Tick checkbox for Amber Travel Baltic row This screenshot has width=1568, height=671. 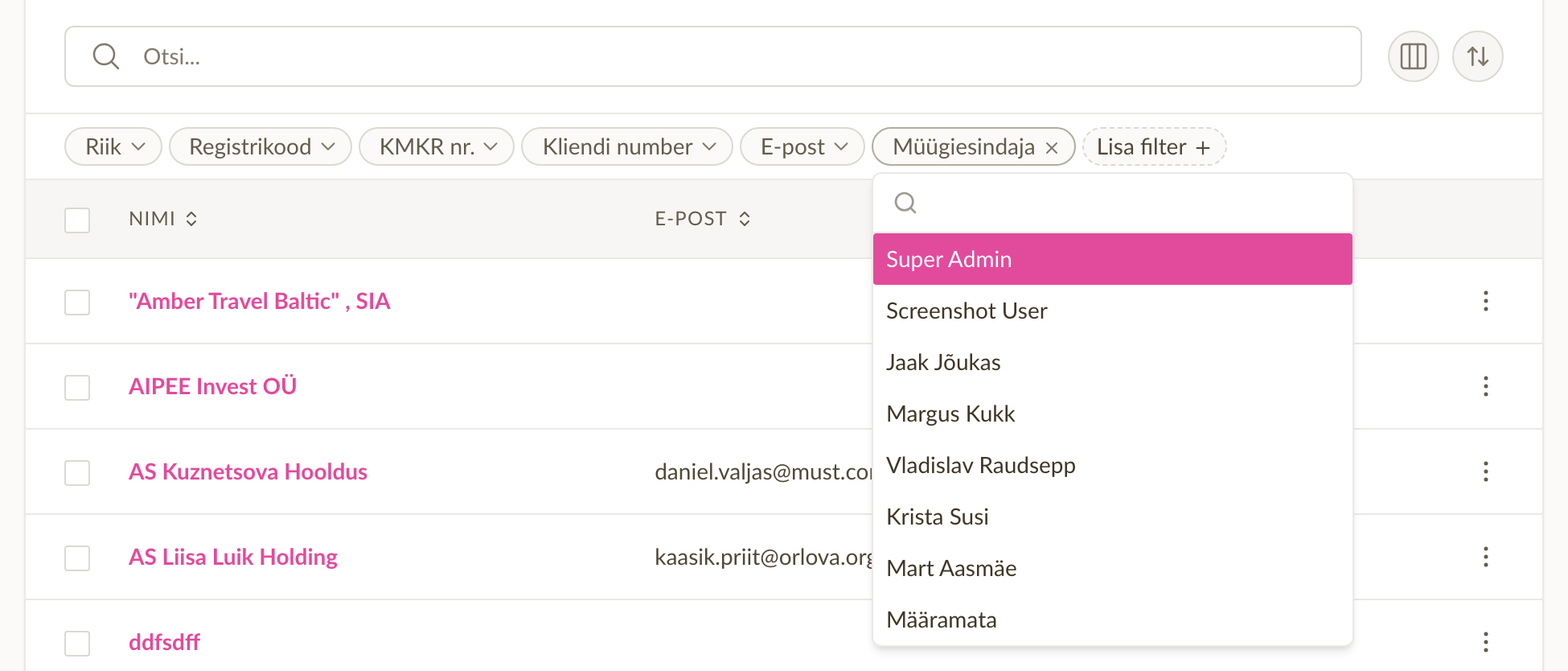77,303
